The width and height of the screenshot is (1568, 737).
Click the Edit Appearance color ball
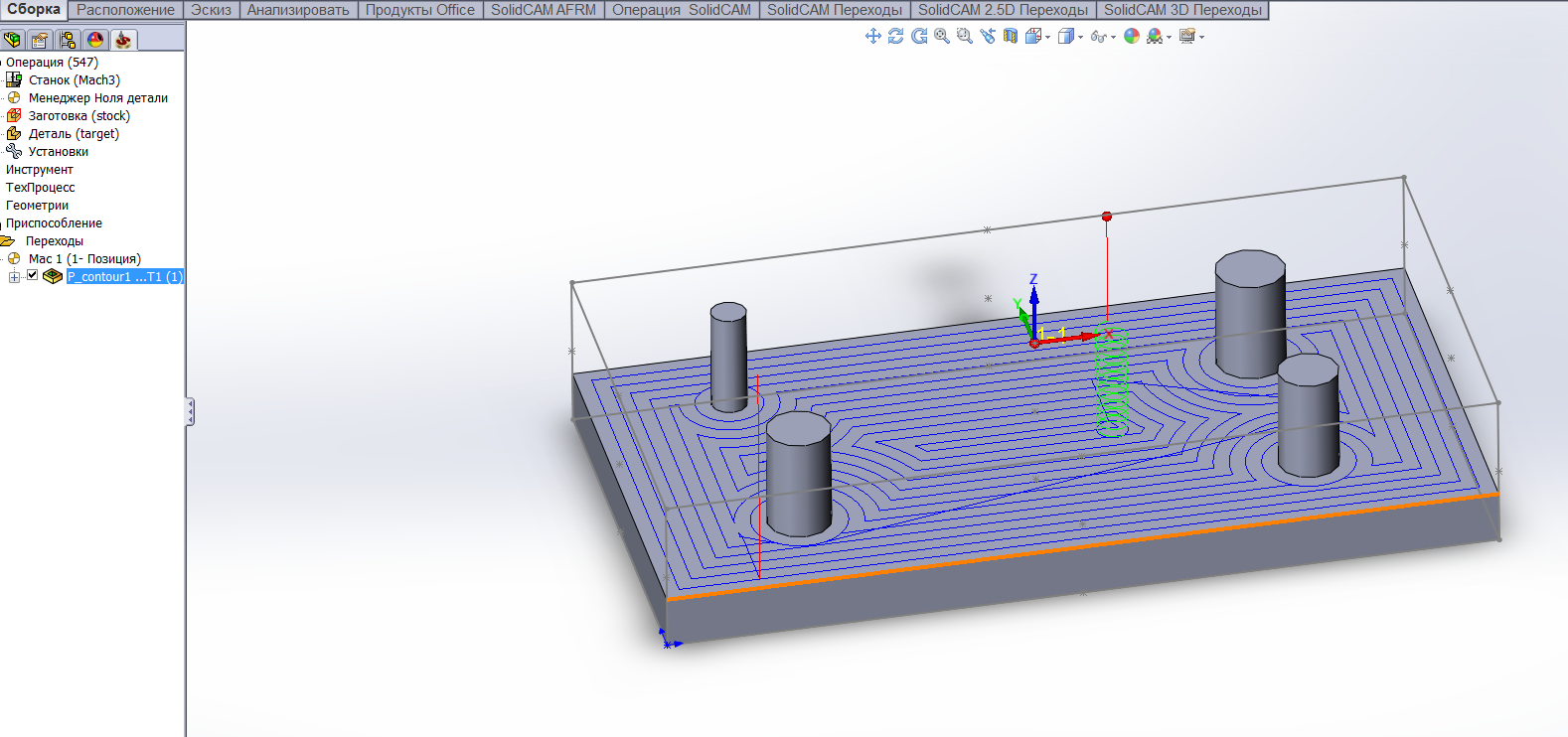1131,37
